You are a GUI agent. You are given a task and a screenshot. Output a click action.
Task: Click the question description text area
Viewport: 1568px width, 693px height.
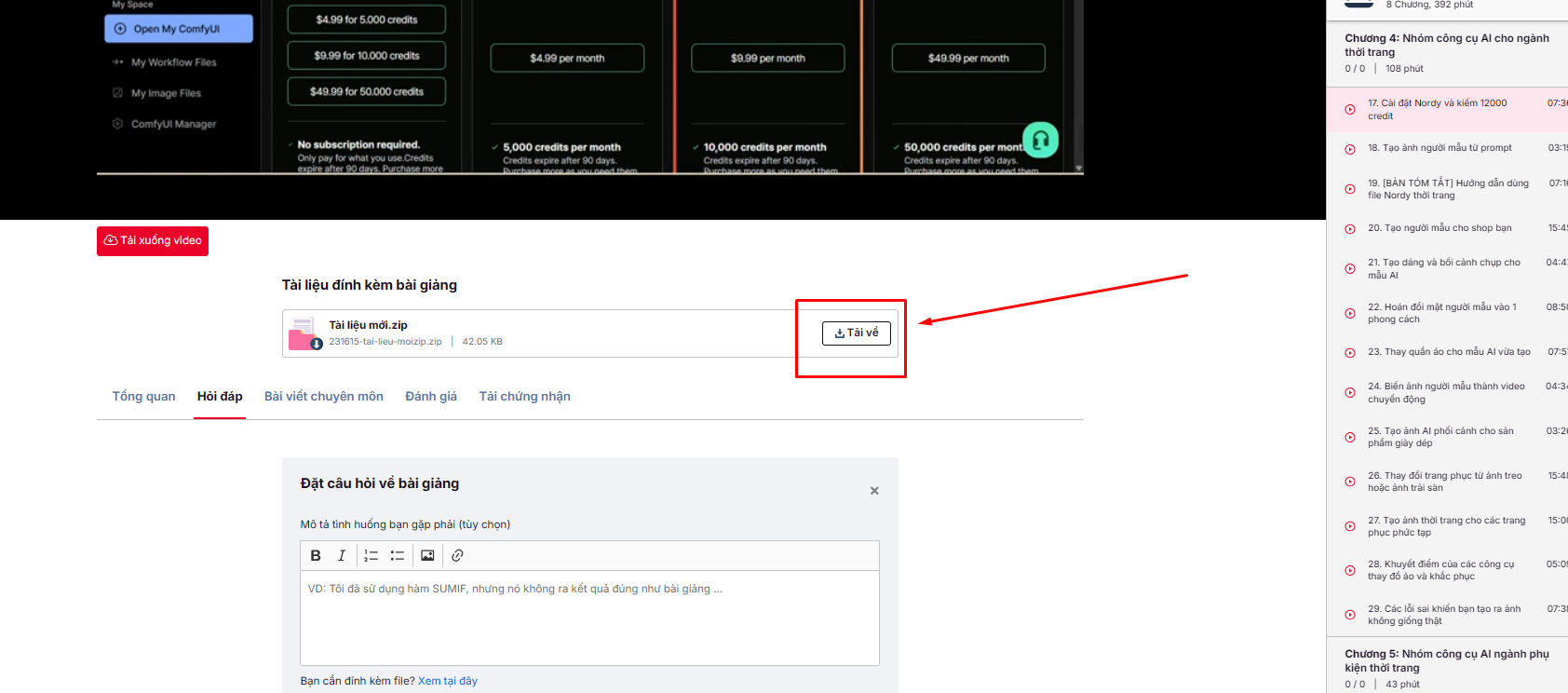coord(589,618)
